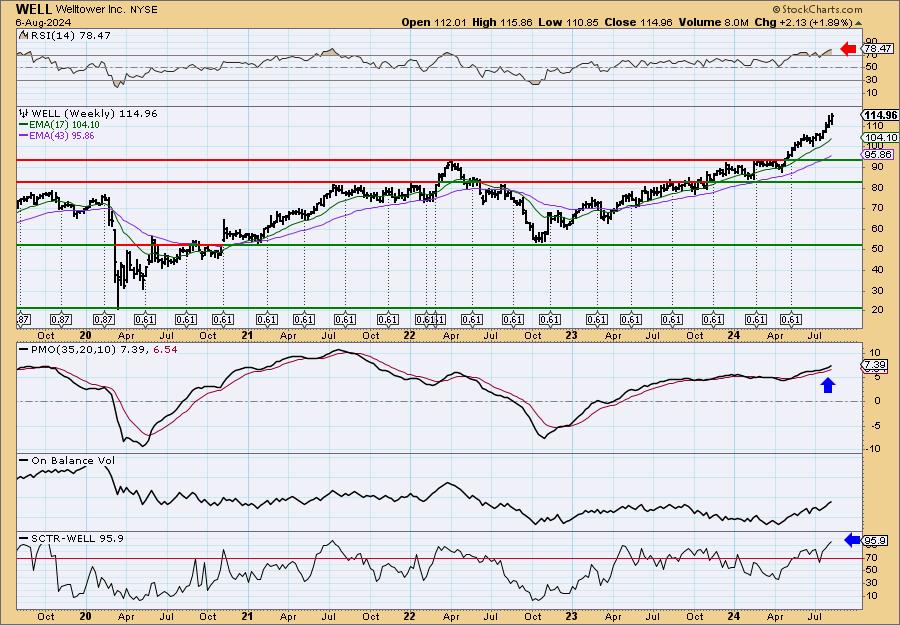Select the Close 114.96 value in the header
The width and height of the screenshot is (900, 625).
(x=638, y=22)
